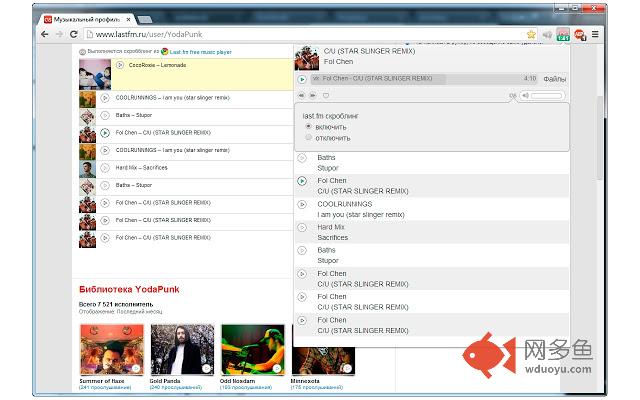Select the включить scrobbling radio button
640x400 pixels.
pyautogui.click(x=309, y=127)
